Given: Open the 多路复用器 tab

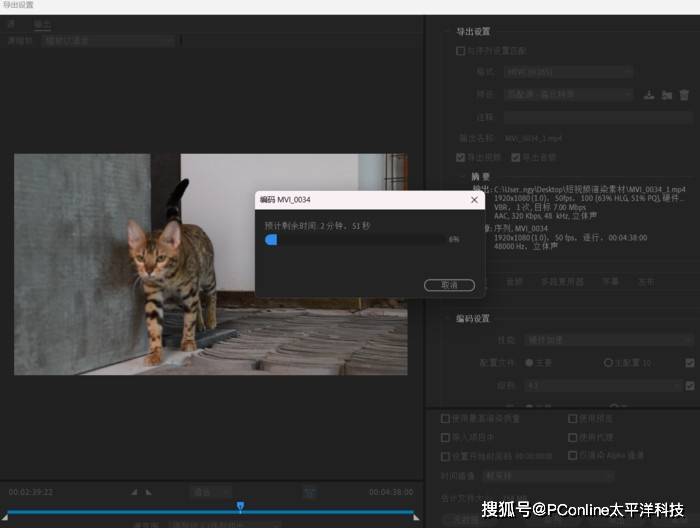Looking at the screenshot, I should click(562, 282).
